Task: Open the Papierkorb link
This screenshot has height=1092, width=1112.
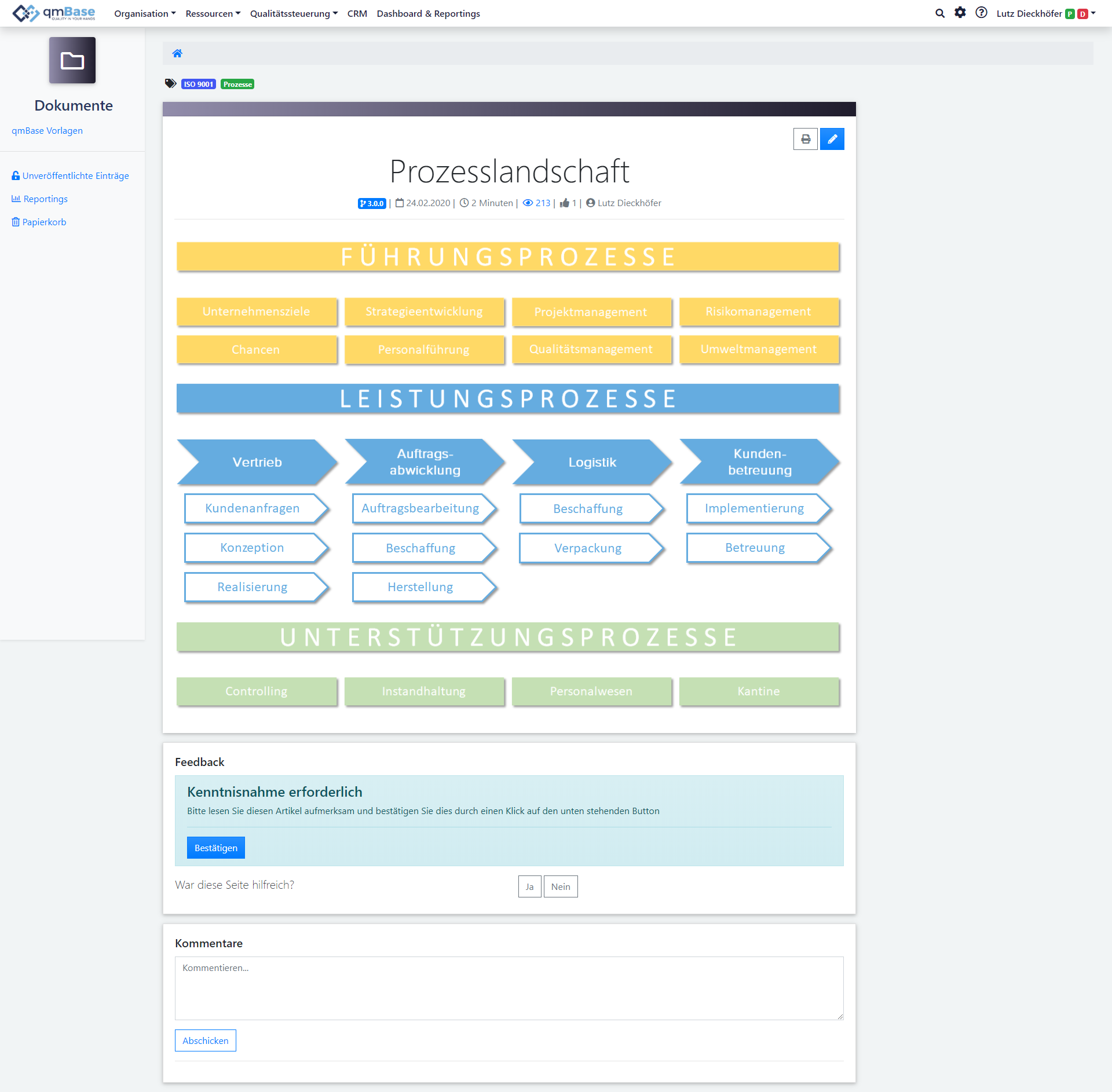Action: (x=39, y=222)
